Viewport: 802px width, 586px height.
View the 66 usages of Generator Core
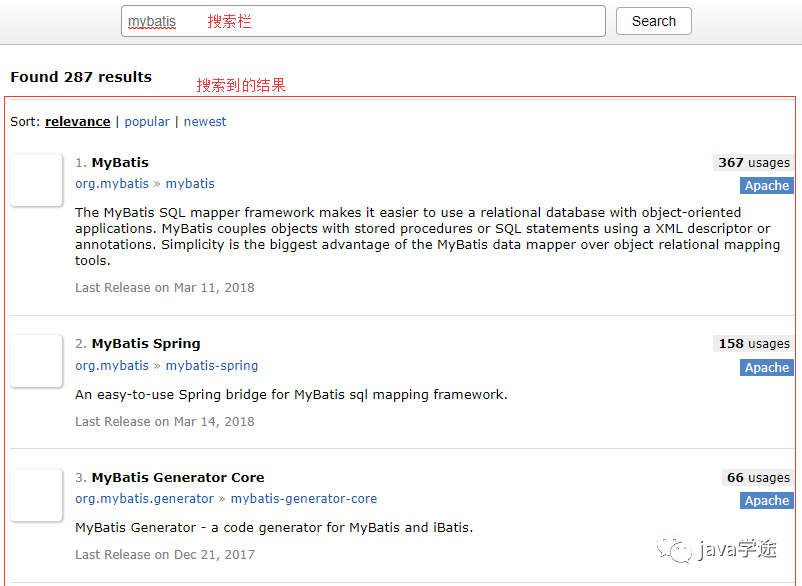tap(757, 478)
